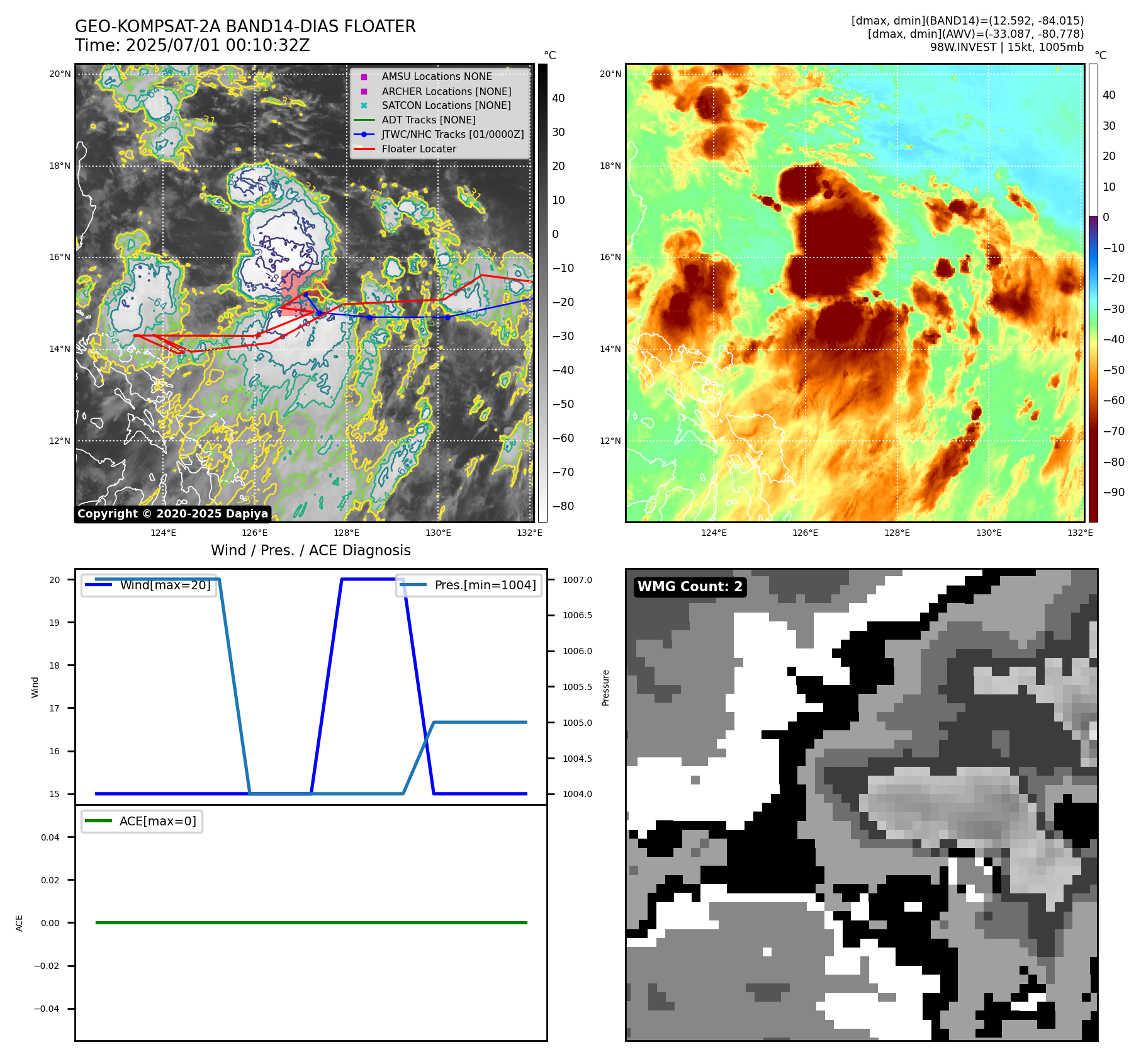Screen dimensions: 1141x1064
Task: Click the '−80' tick on the grayscale colorbar
Action: pos(563,506)
